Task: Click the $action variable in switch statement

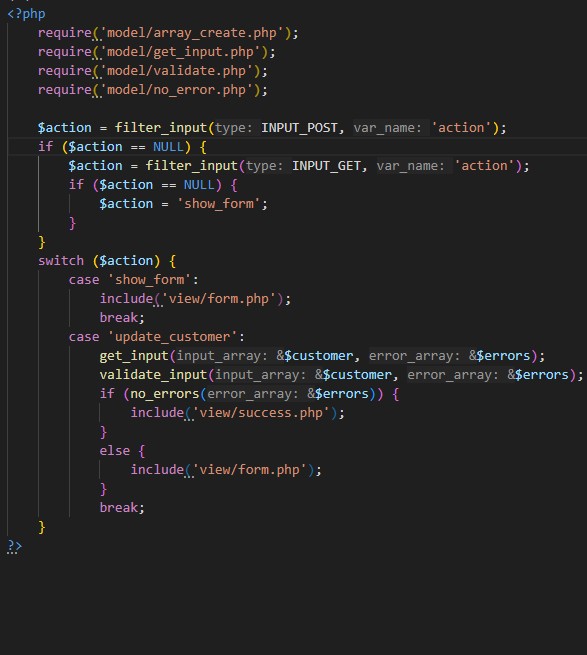Action: (126, 261)
